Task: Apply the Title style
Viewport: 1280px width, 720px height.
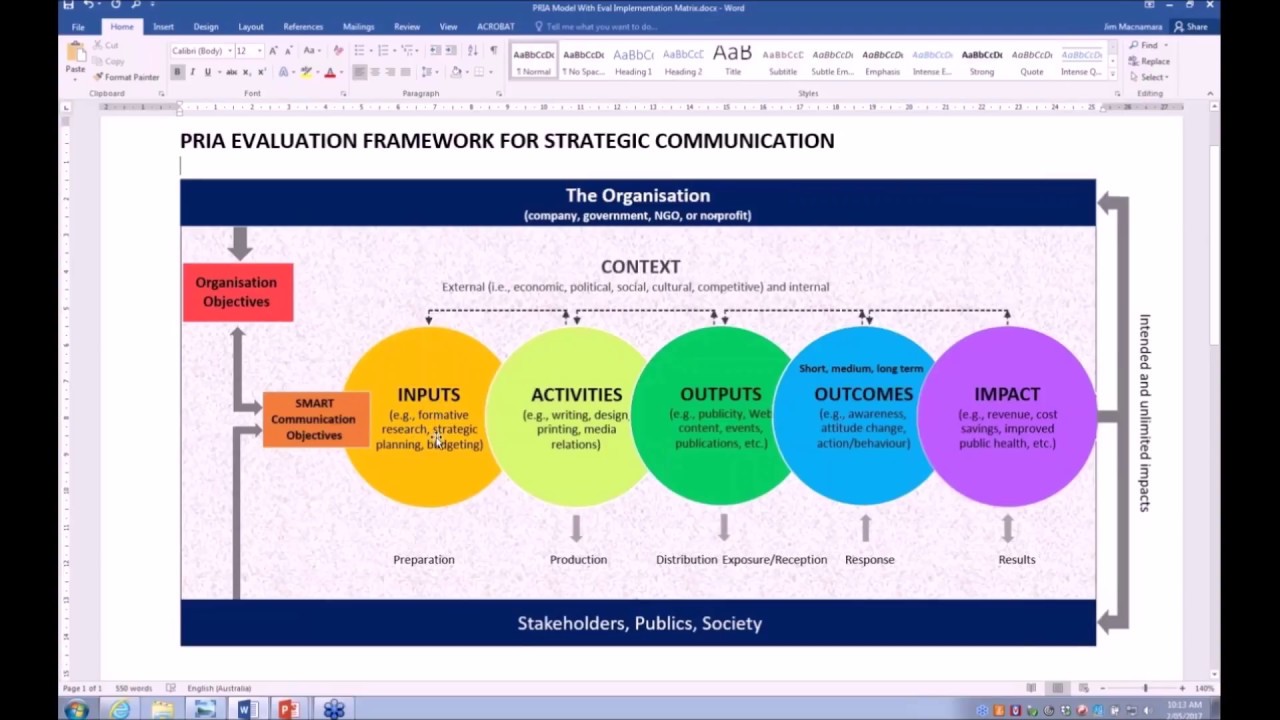Action: (x=733, y=61)
